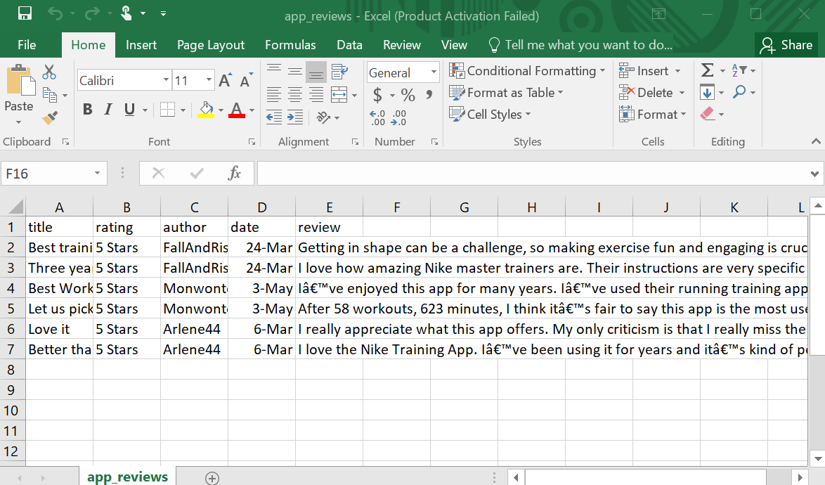825x485 pixels.
Task: Middle align cell contents
Action: pyautogui.click(x=295, y=71)
